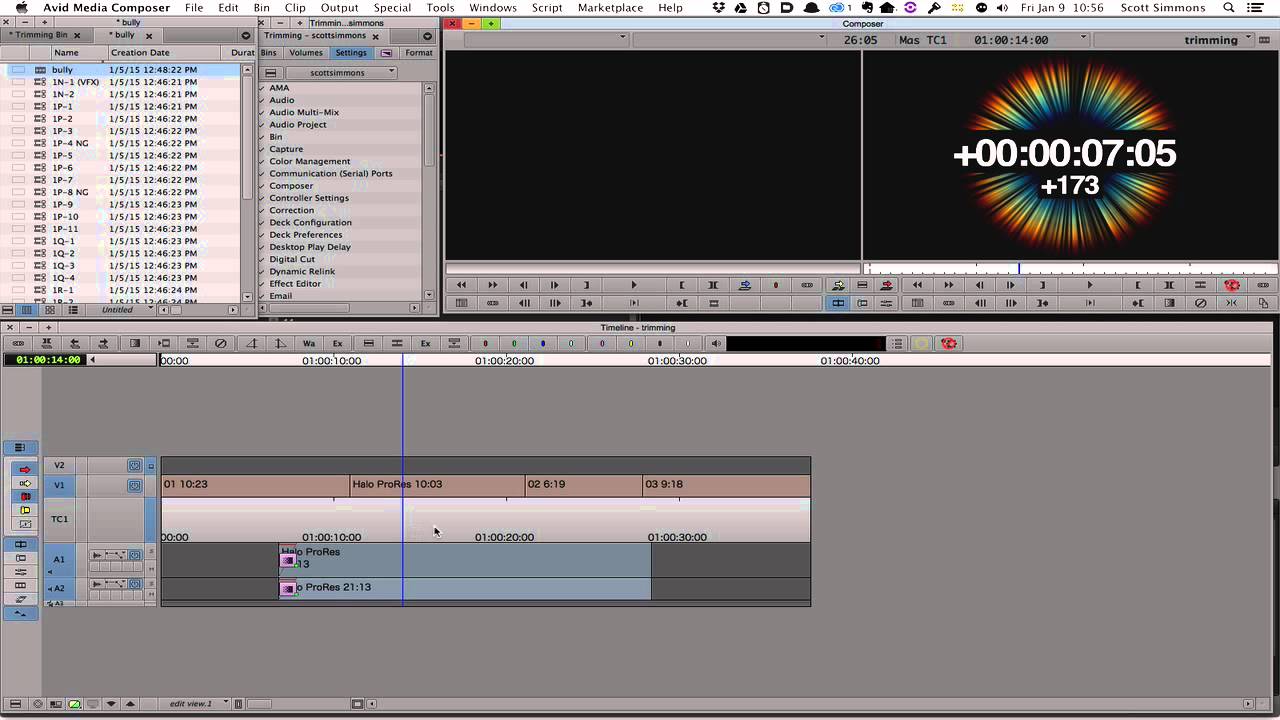Viewport: 1280px width, 720px height.
Task: Switch to the Volumes tab
Action: (306, 53)
